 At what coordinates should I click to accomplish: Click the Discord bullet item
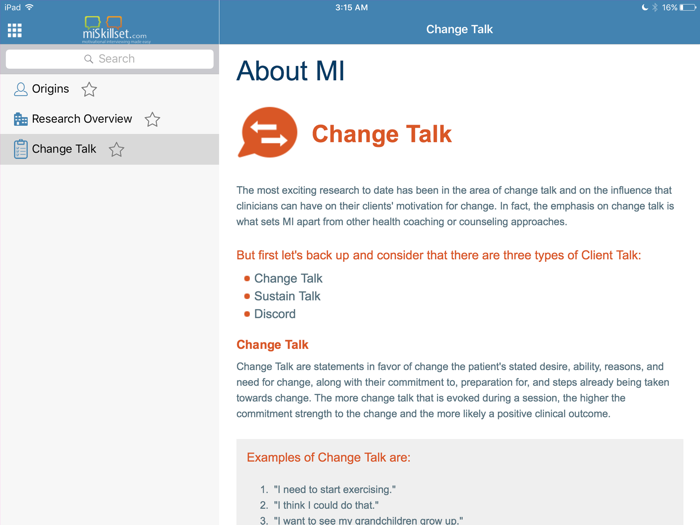click(275, 314)
